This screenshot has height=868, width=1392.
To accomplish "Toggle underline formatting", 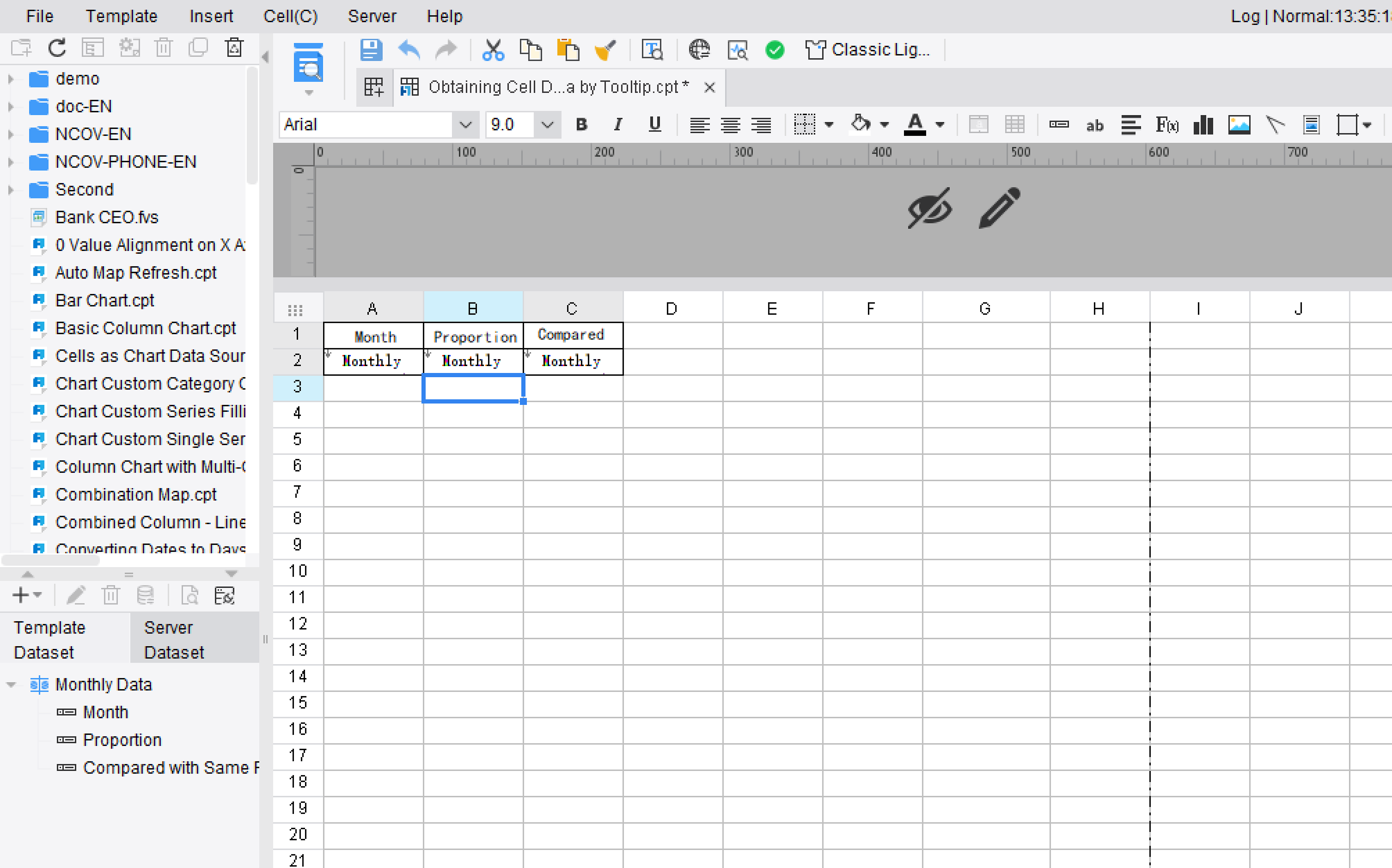I will pos(654,125).
